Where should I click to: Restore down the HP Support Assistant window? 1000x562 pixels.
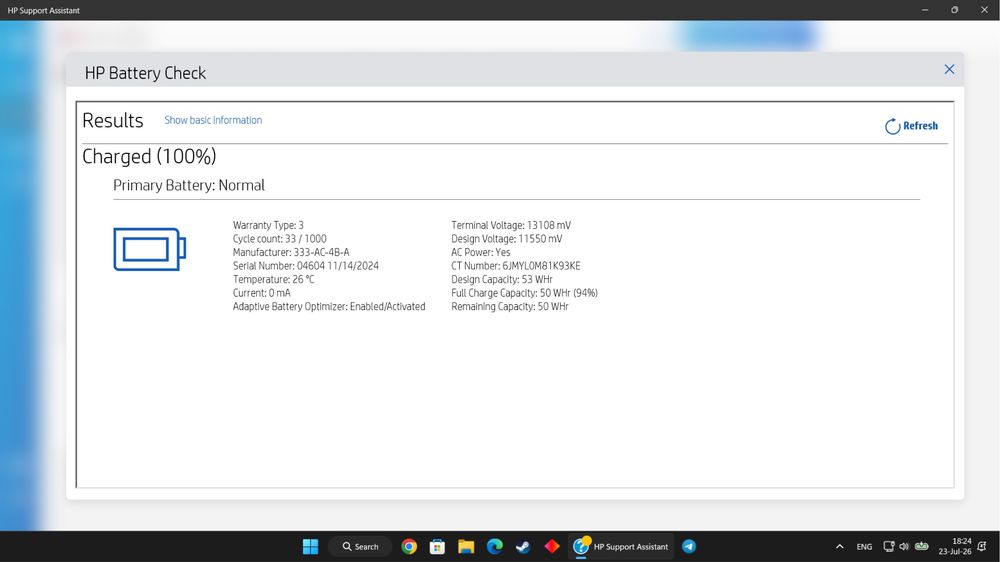(x=955, y=10)
